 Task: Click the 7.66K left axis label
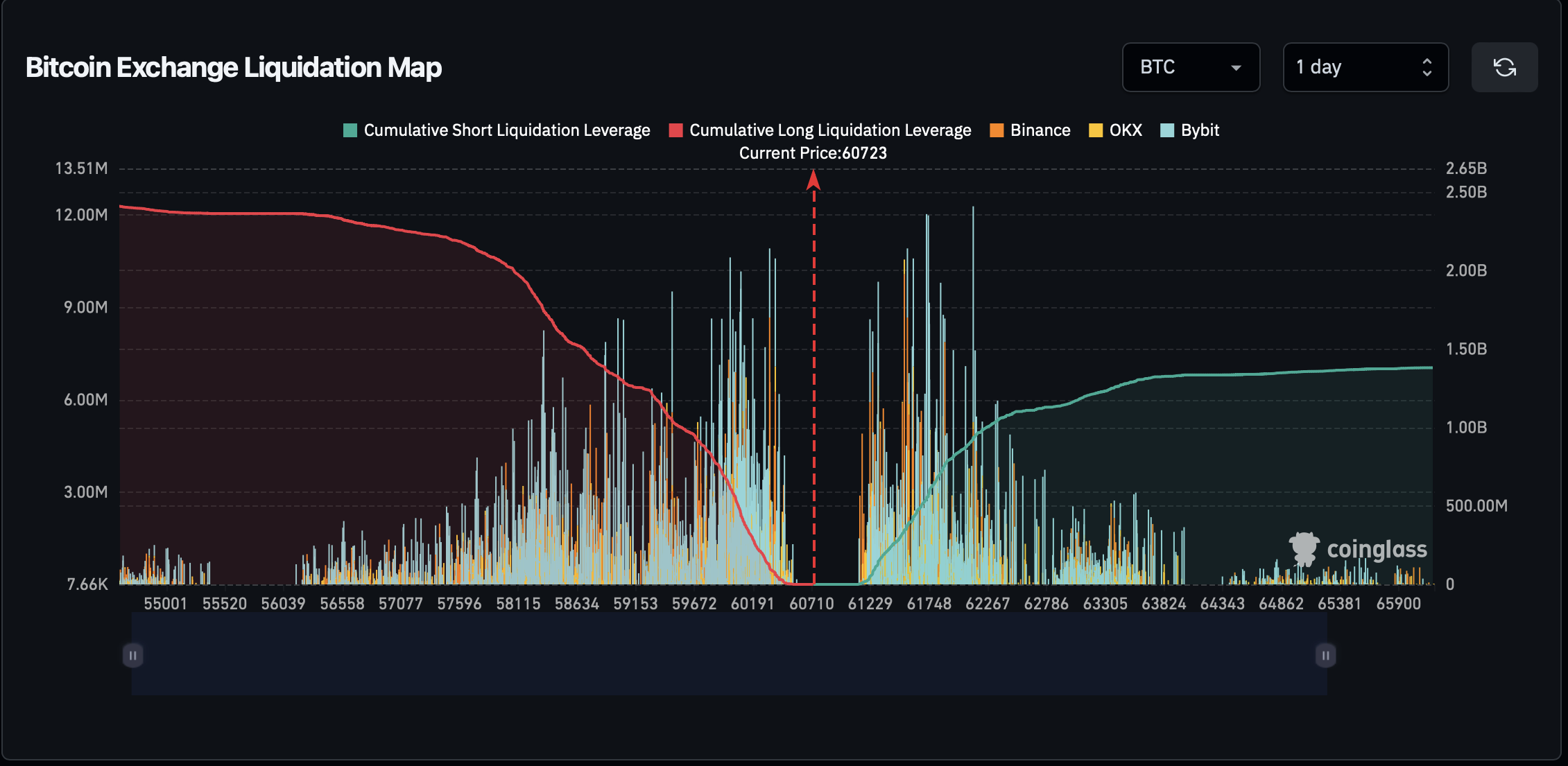click(87, 584)
